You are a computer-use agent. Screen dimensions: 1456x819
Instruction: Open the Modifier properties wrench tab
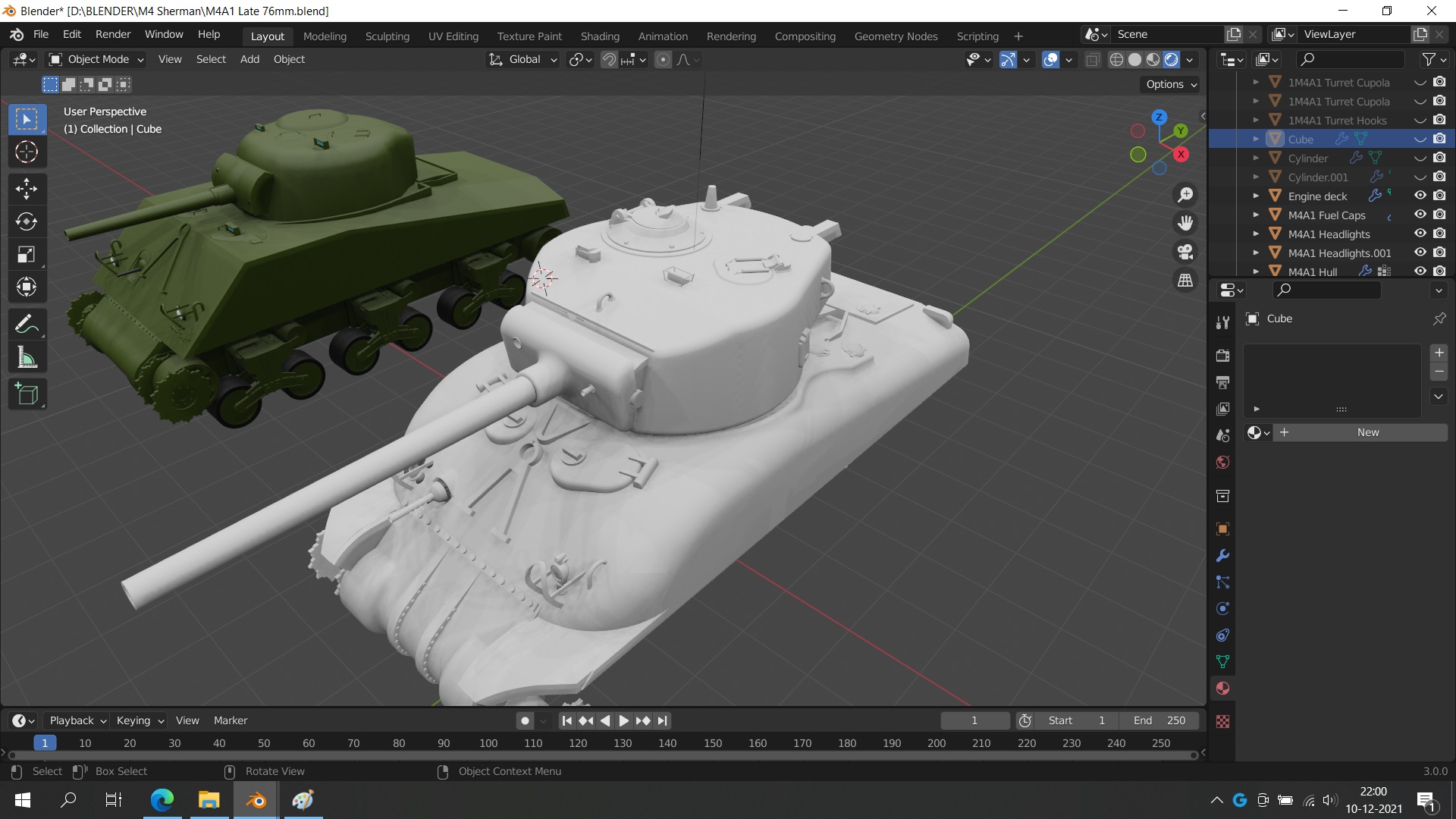tap(1222, 556)
